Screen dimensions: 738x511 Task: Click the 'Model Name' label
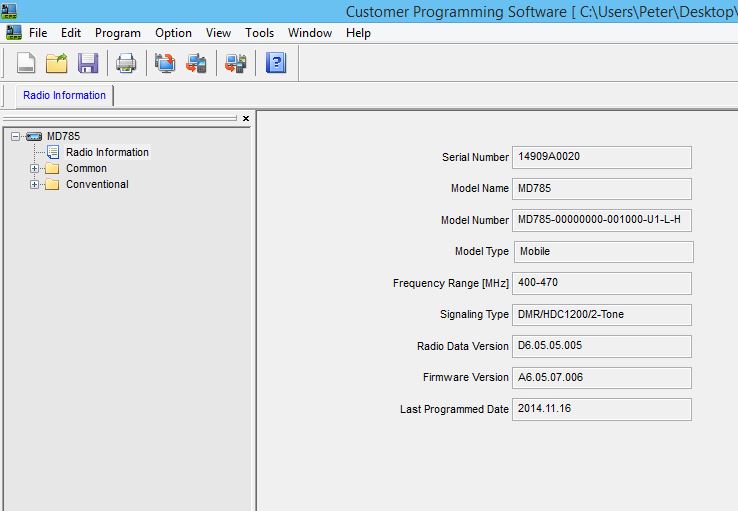[x=480, y=188]
